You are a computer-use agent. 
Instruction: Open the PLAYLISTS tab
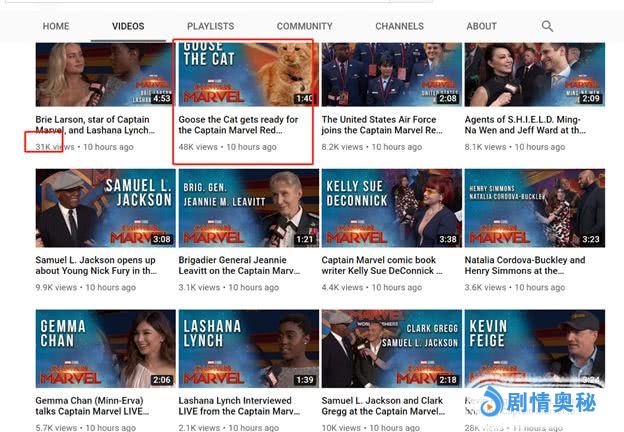(210, 26)
